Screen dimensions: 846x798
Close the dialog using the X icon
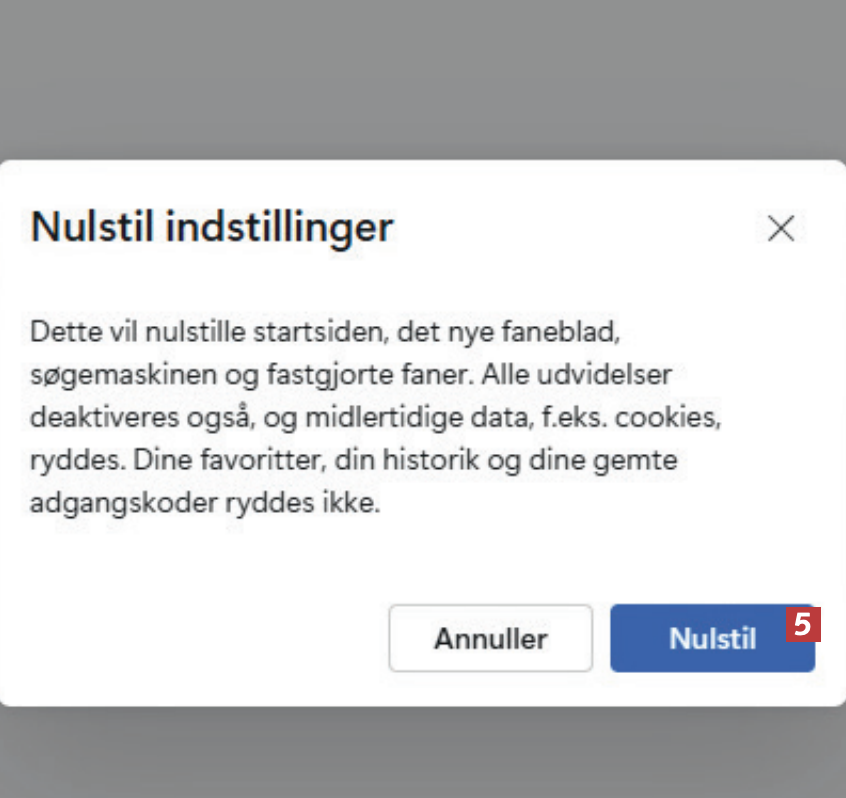click(x=780, y=229)
